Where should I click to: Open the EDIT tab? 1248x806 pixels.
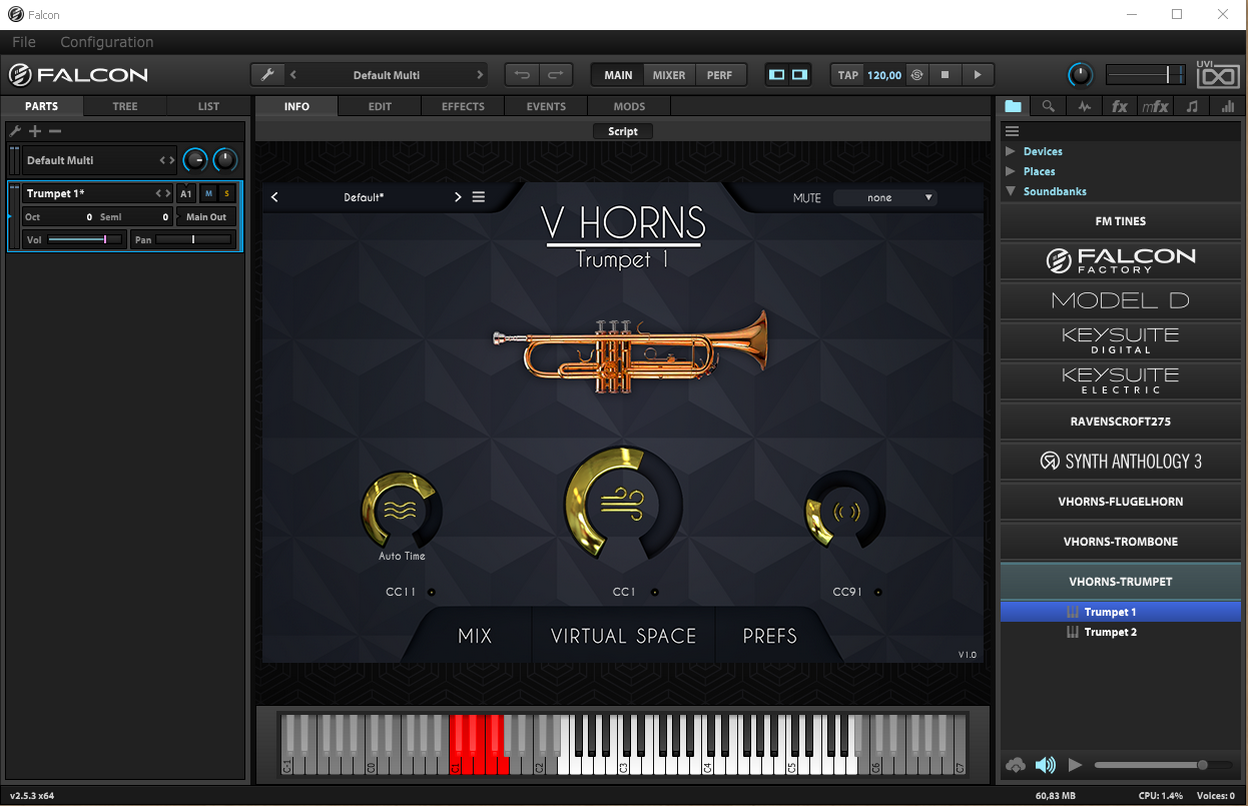(x=380, y=106)
